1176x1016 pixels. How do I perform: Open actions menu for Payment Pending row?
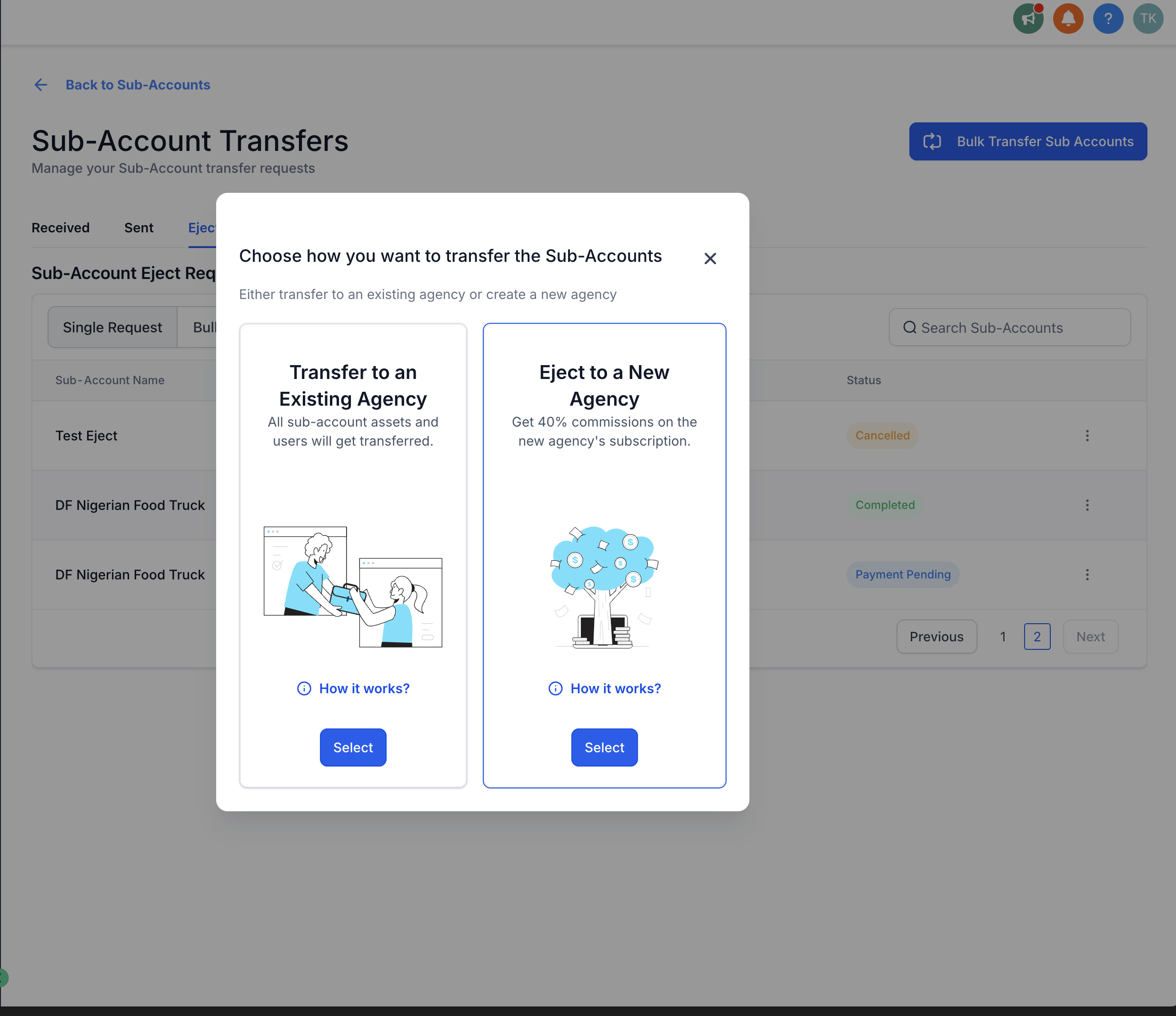click(1087, 574)
